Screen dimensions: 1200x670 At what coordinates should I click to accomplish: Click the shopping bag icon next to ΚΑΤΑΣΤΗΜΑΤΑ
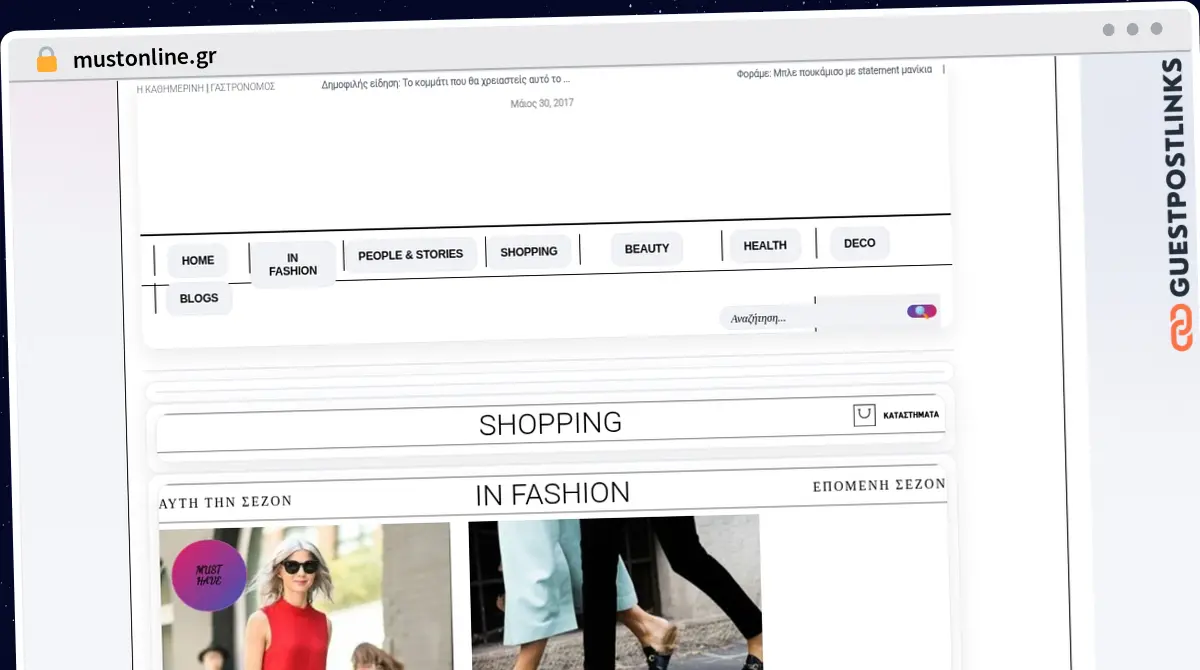pyautogui.click(x=864, y=415)
